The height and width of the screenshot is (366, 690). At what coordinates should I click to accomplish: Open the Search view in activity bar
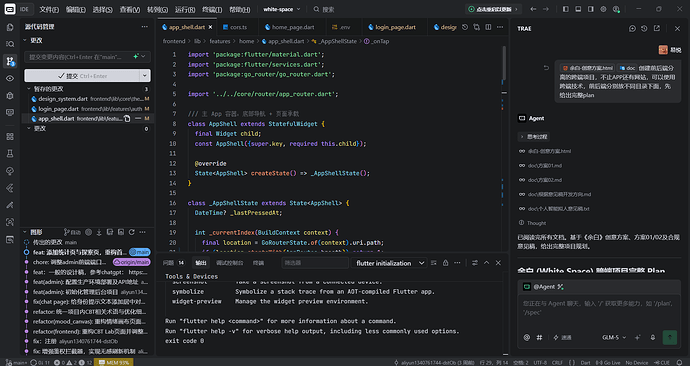(10, 44)
